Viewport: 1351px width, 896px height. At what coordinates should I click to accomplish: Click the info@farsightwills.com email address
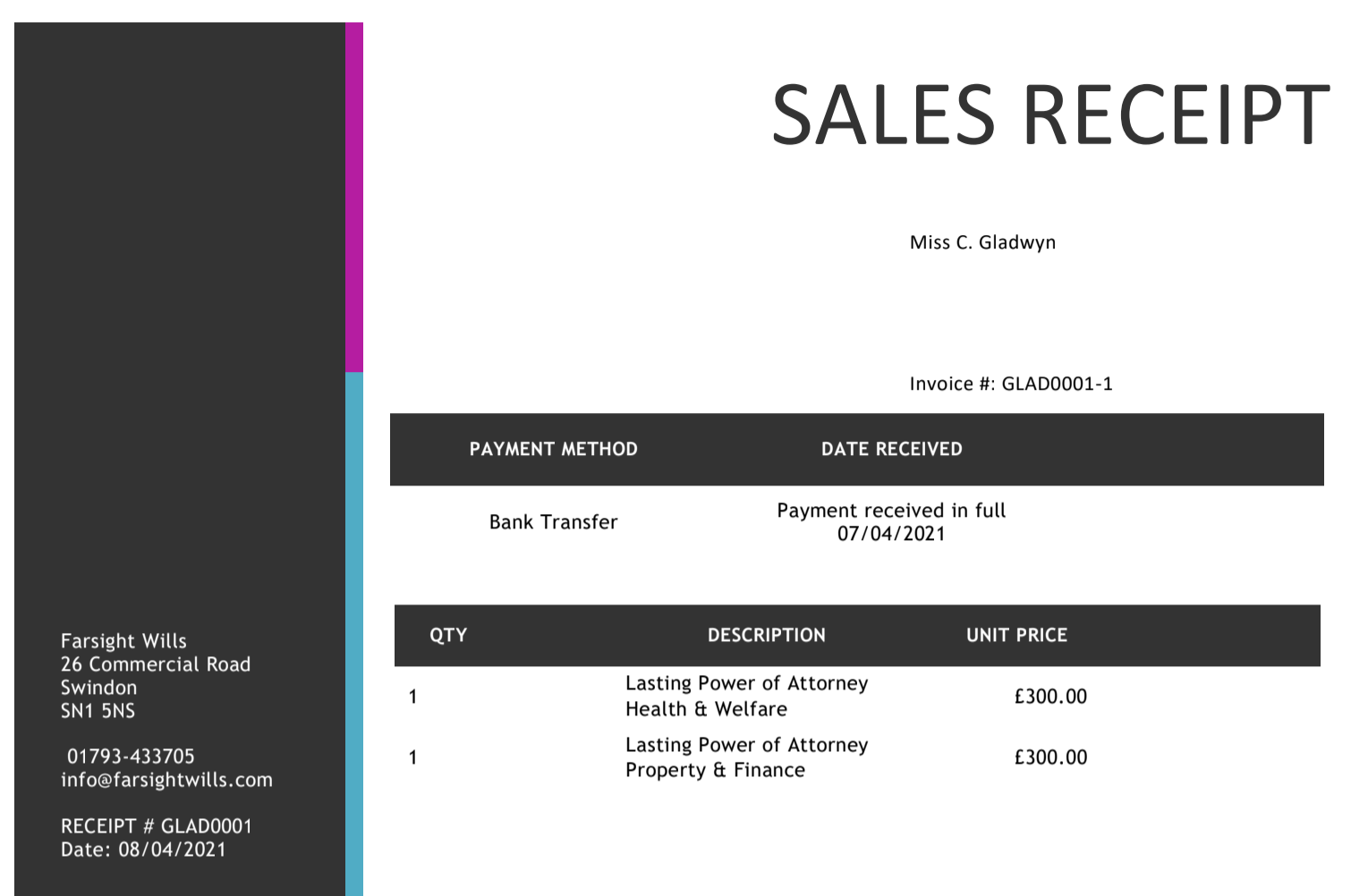point(166,780)
